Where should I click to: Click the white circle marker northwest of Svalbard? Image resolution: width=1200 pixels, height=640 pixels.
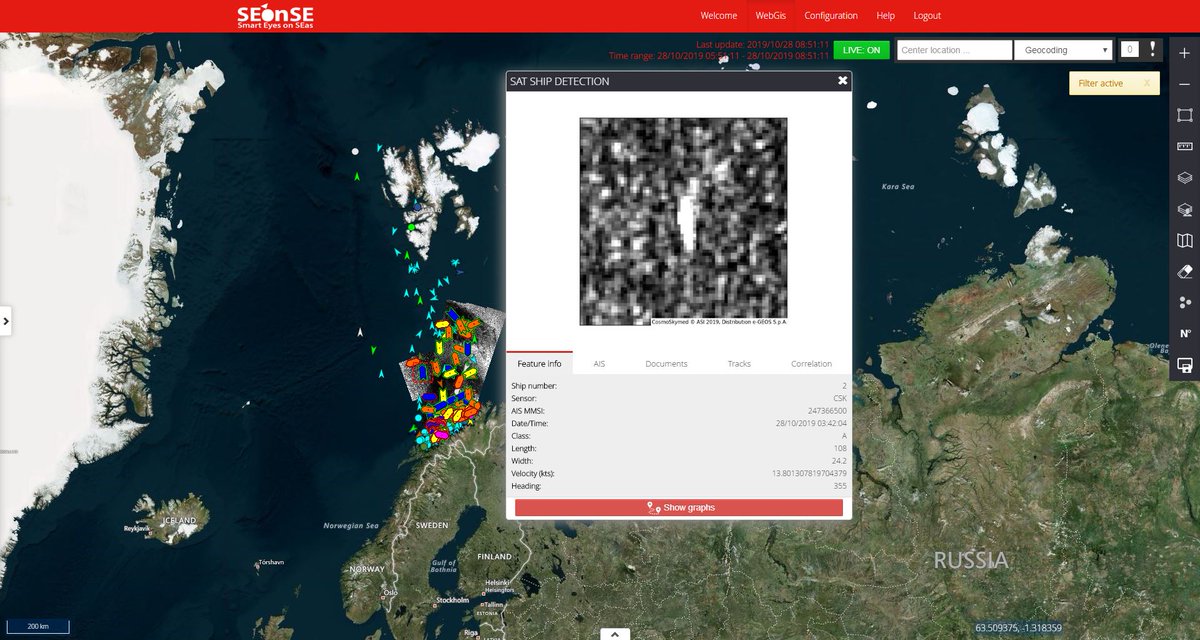click(x=355, y=151)
